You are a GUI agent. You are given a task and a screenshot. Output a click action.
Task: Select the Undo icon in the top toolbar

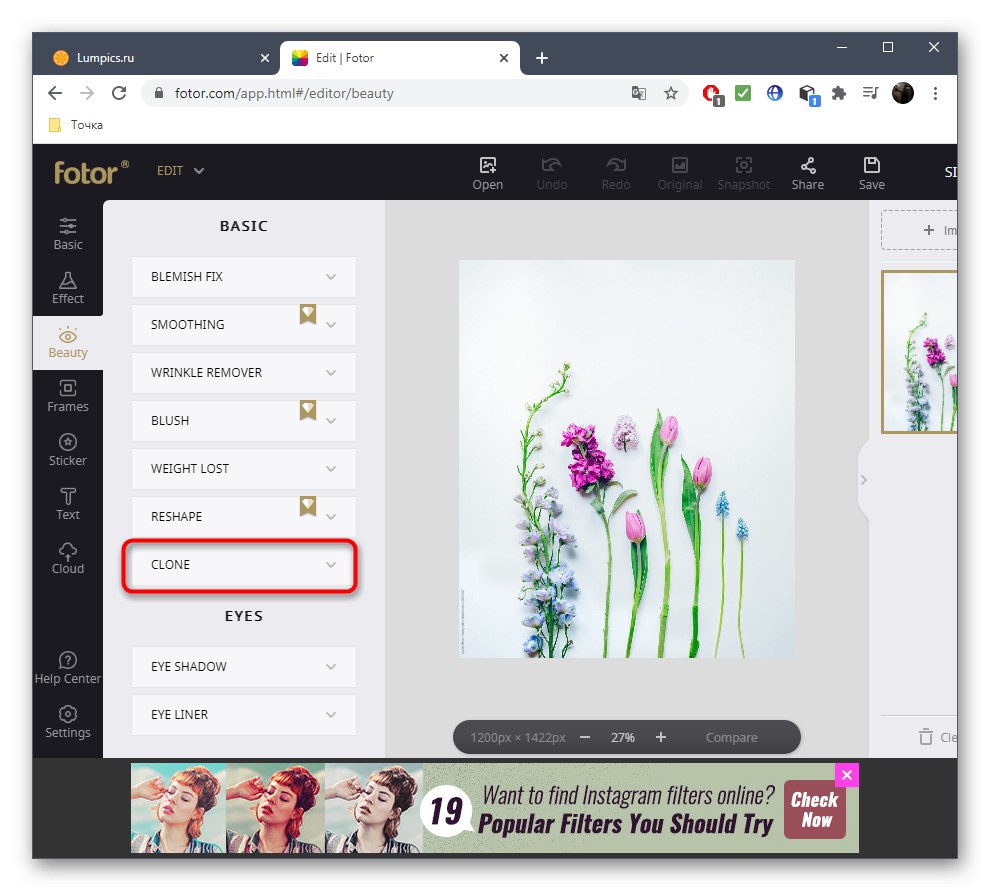click(551, 171)
